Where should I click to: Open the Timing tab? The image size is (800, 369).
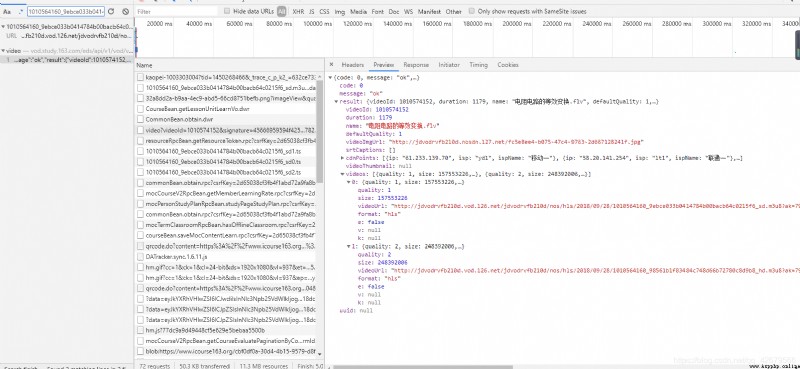pos(479,65)
